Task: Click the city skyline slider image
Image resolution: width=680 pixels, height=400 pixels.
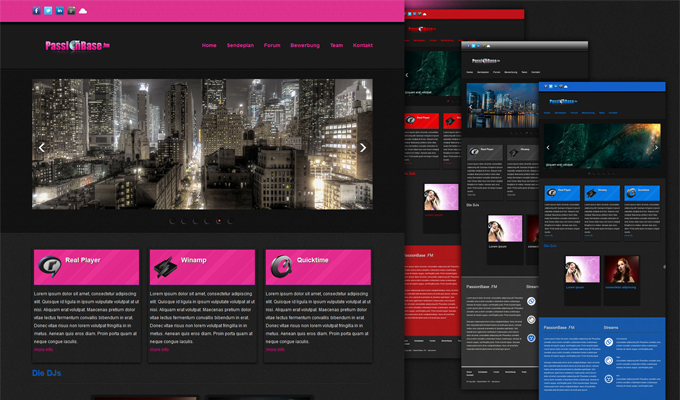Action: (202, 140)
